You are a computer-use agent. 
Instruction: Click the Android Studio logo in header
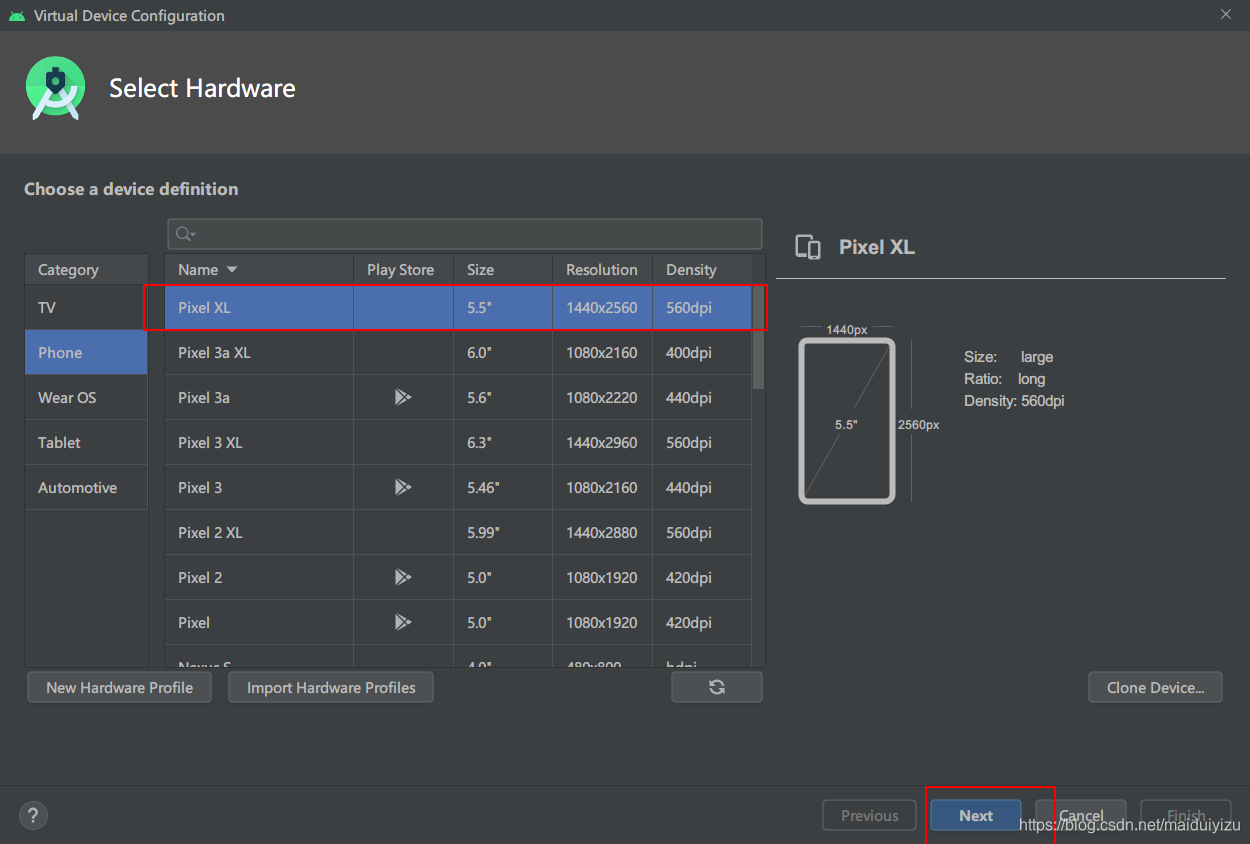point(55,88)
